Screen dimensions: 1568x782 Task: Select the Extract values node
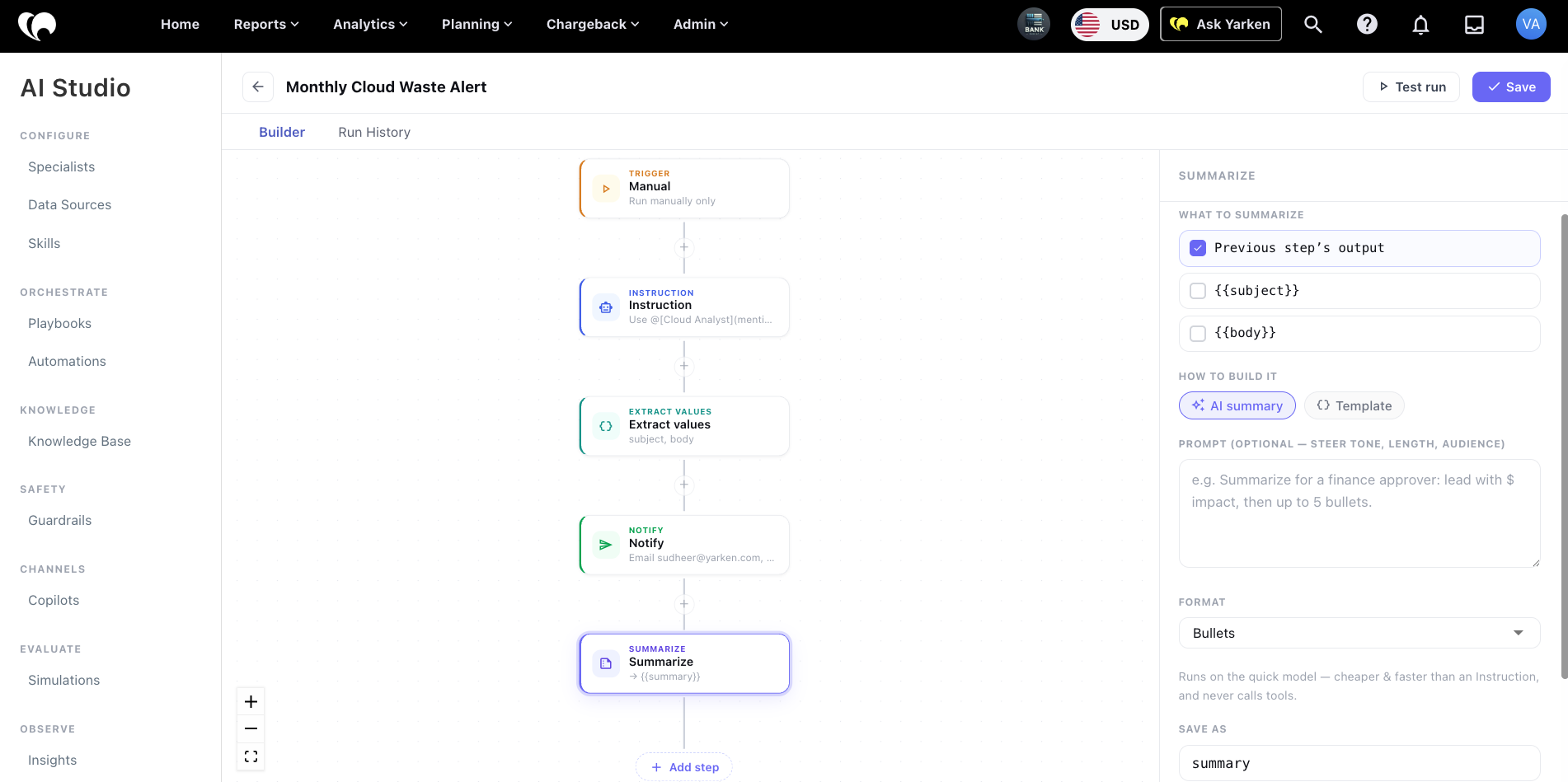point(684,426)
